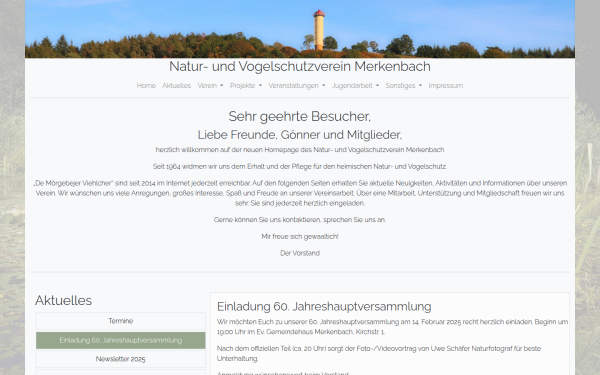This screenshot has height=375, width=600.
Task: Select the Einladung 60. Jahreshauptversammlung list tab
Action: click(121, 340)
